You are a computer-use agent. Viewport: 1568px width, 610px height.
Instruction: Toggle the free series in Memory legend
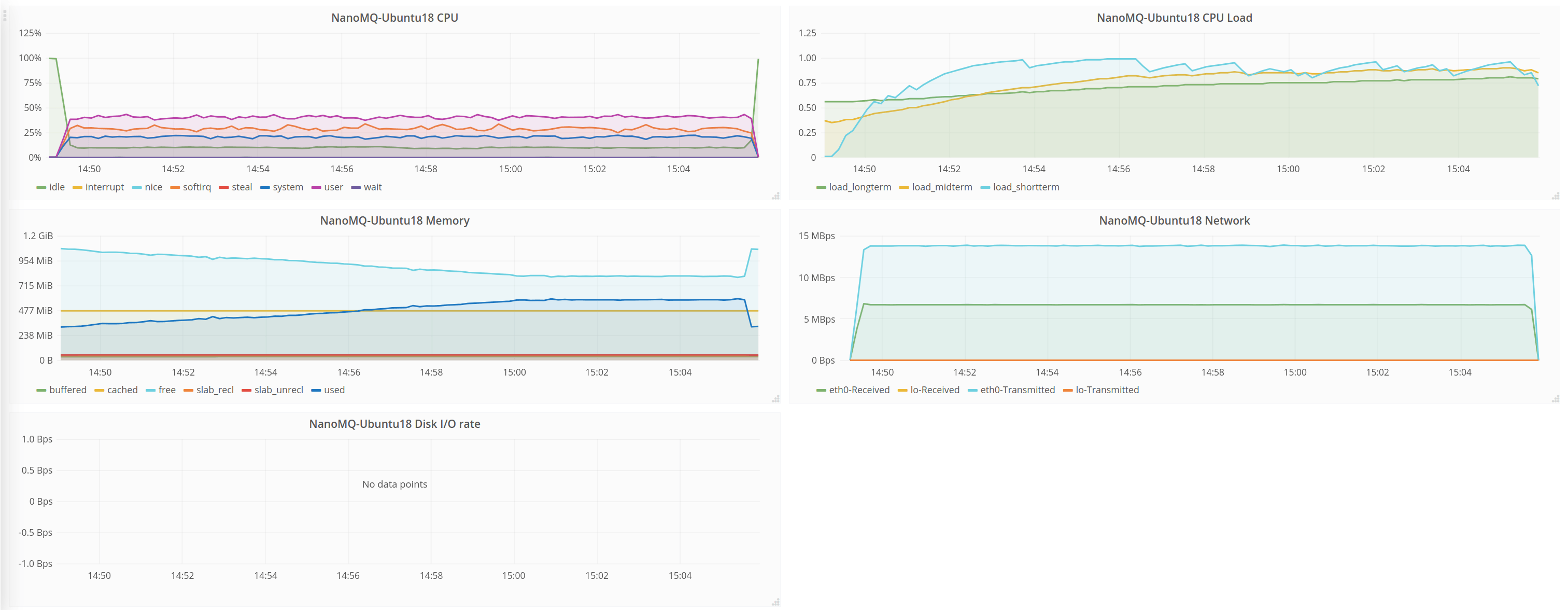pyautogui.click(x=167, y=390)
